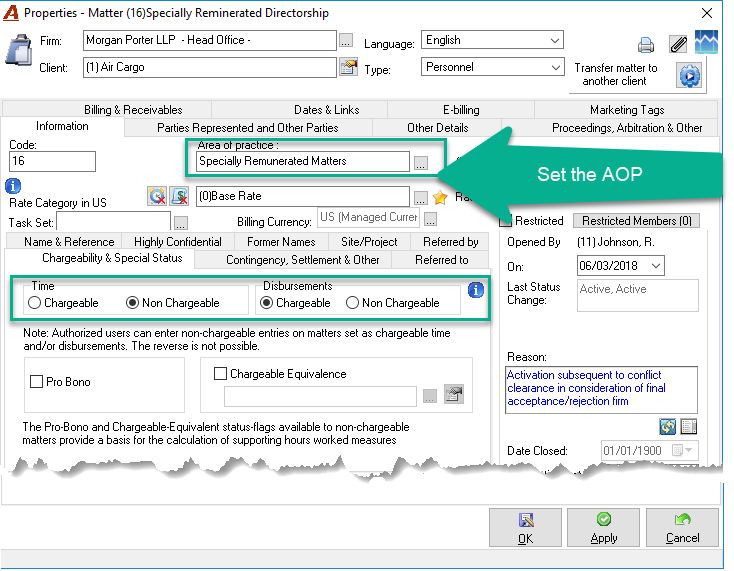The height and width of the screenshot is (571, 734).
Task: Browse Area of practice with ellipsis button
Action: pos(421,163)
